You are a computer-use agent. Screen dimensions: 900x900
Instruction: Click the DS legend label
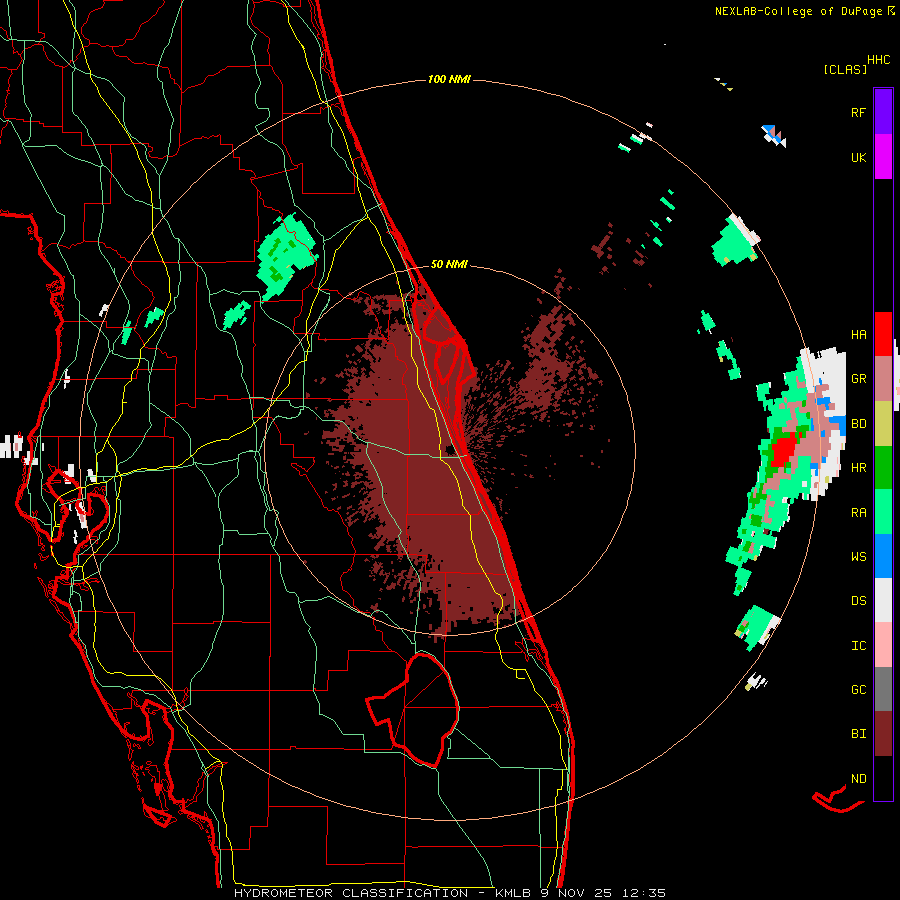point(858,601)
